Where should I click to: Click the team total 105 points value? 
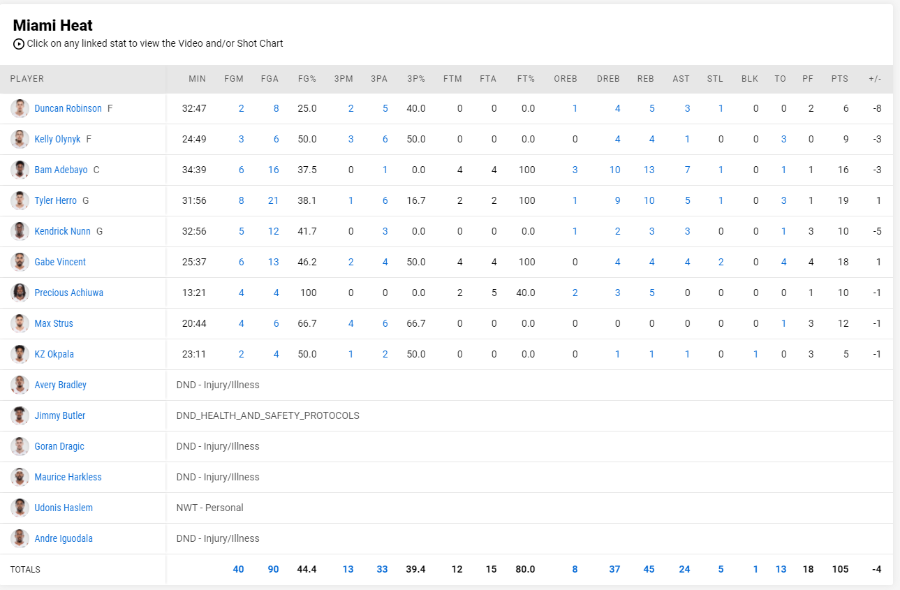point(840,569)
